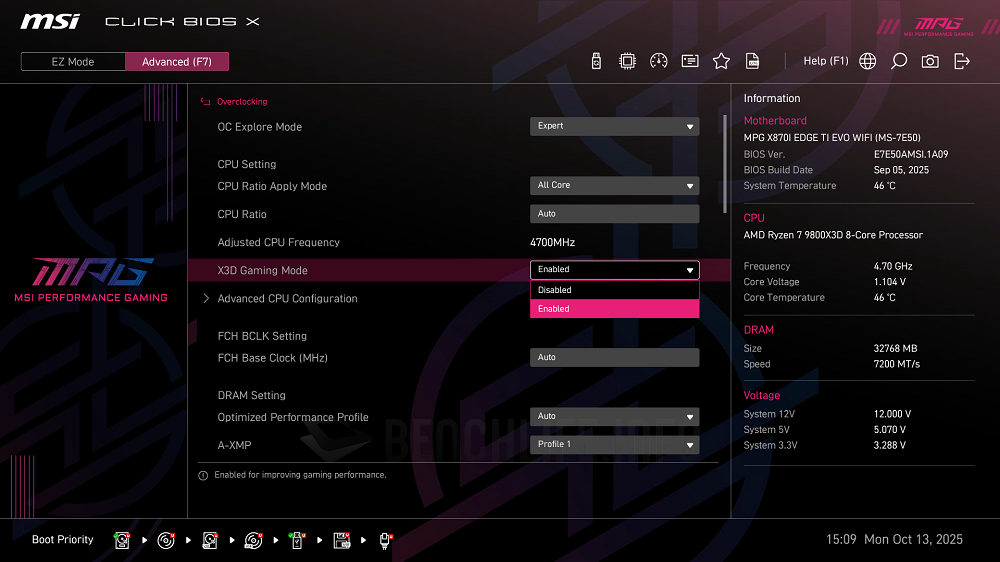Choose the highlighted Enabled option in list
This screenshot has width=1000, height=562.
pos(614,309)
